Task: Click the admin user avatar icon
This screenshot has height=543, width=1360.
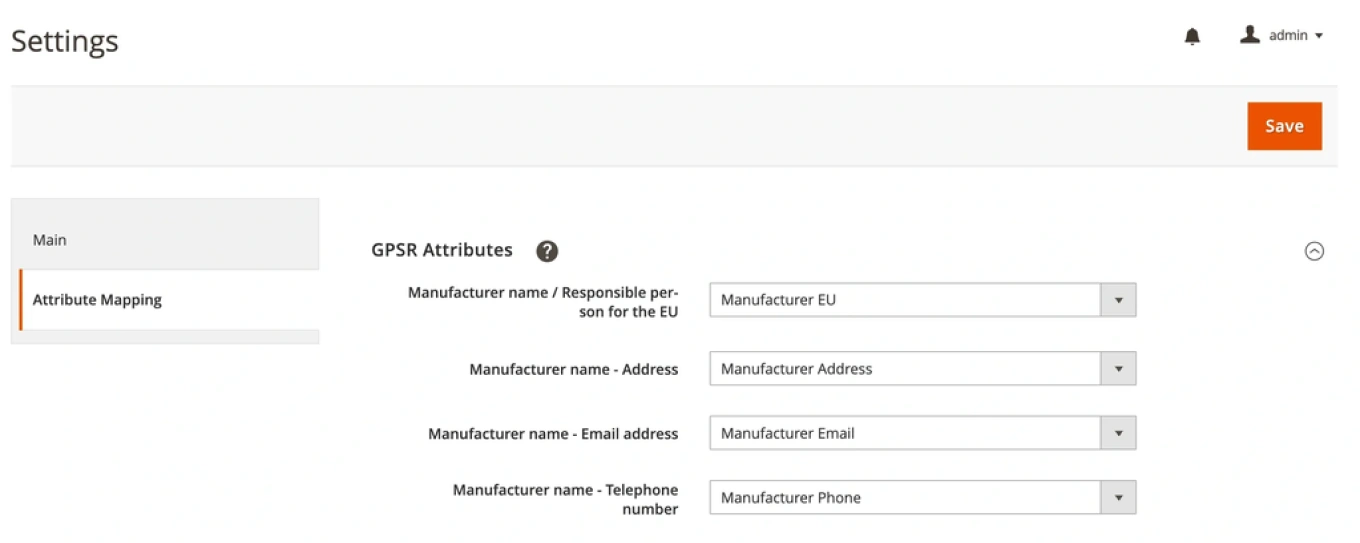Action: [1249, 35]
